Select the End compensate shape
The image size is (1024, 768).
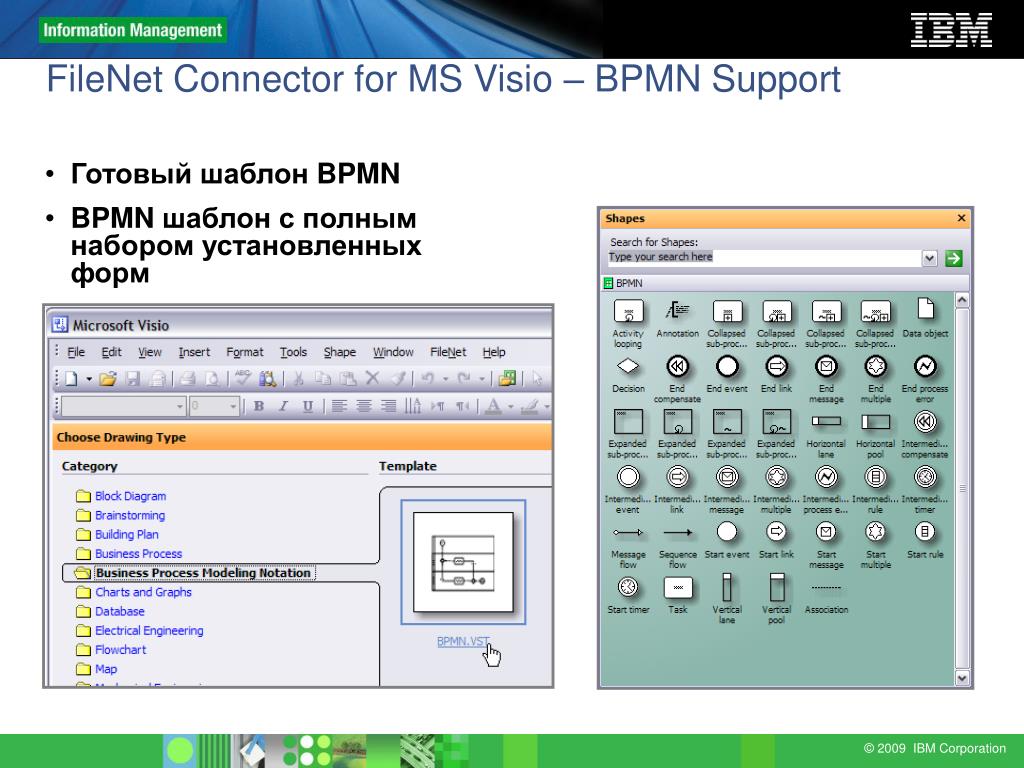coord(677,366)
